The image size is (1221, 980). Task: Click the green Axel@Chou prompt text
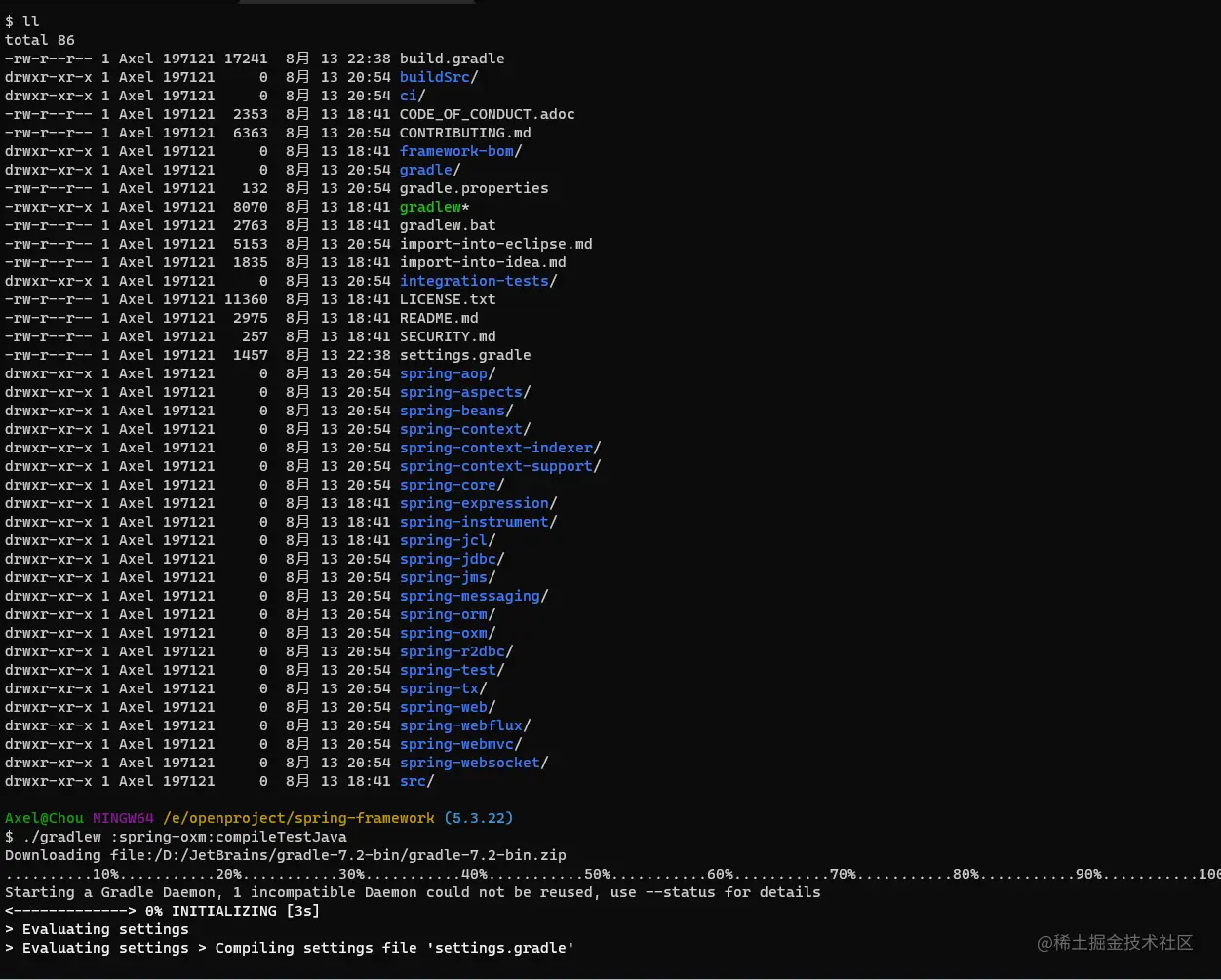(x=44, y=818)
